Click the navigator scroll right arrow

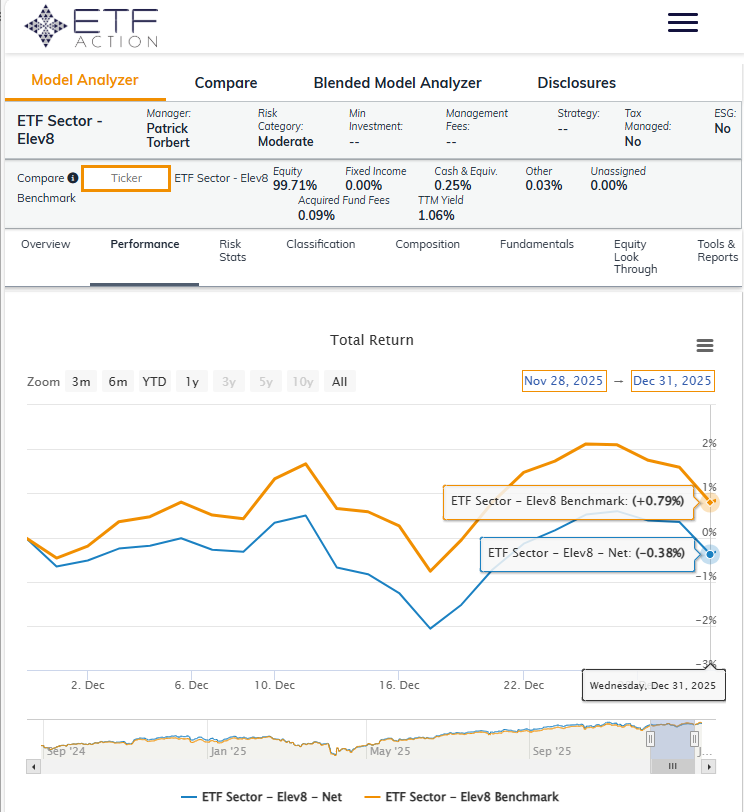pos(708,766)
